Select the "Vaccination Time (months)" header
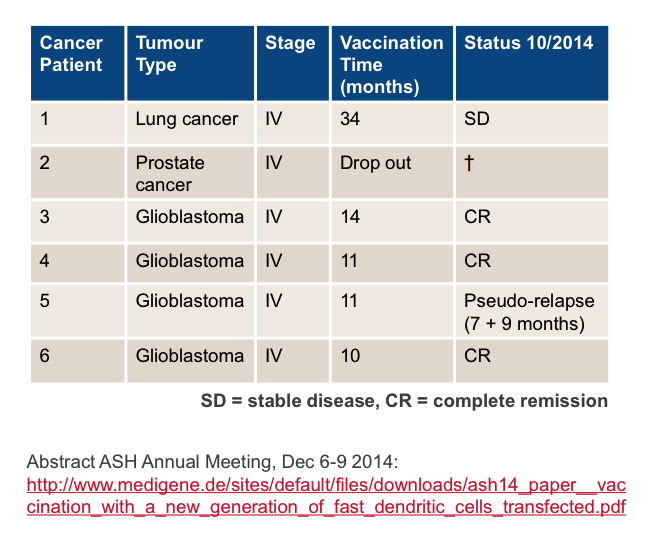The image size is (663, 540). [391, 64]
